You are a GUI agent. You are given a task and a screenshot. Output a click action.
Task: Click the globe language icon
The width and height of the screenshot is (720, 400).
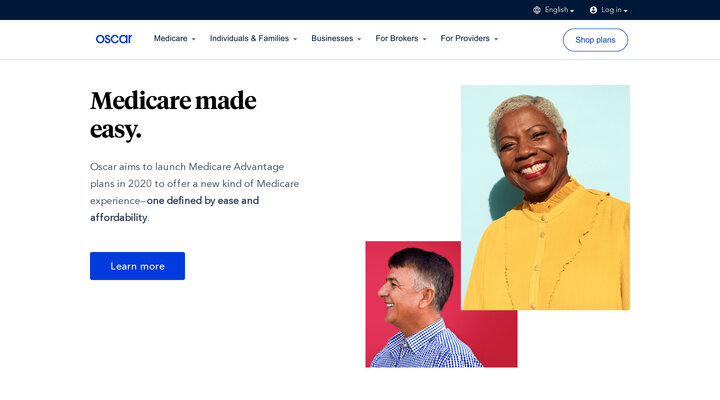click(x=537, y=10)
